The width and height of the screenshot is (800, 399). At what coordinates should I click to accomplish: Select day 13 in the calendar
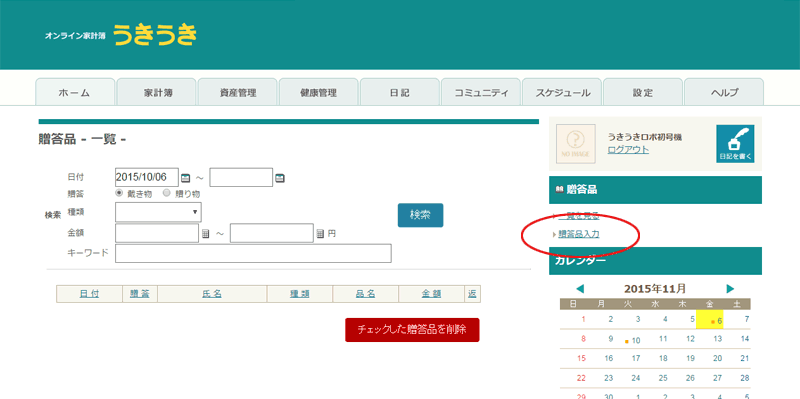(x=717, y=339)
